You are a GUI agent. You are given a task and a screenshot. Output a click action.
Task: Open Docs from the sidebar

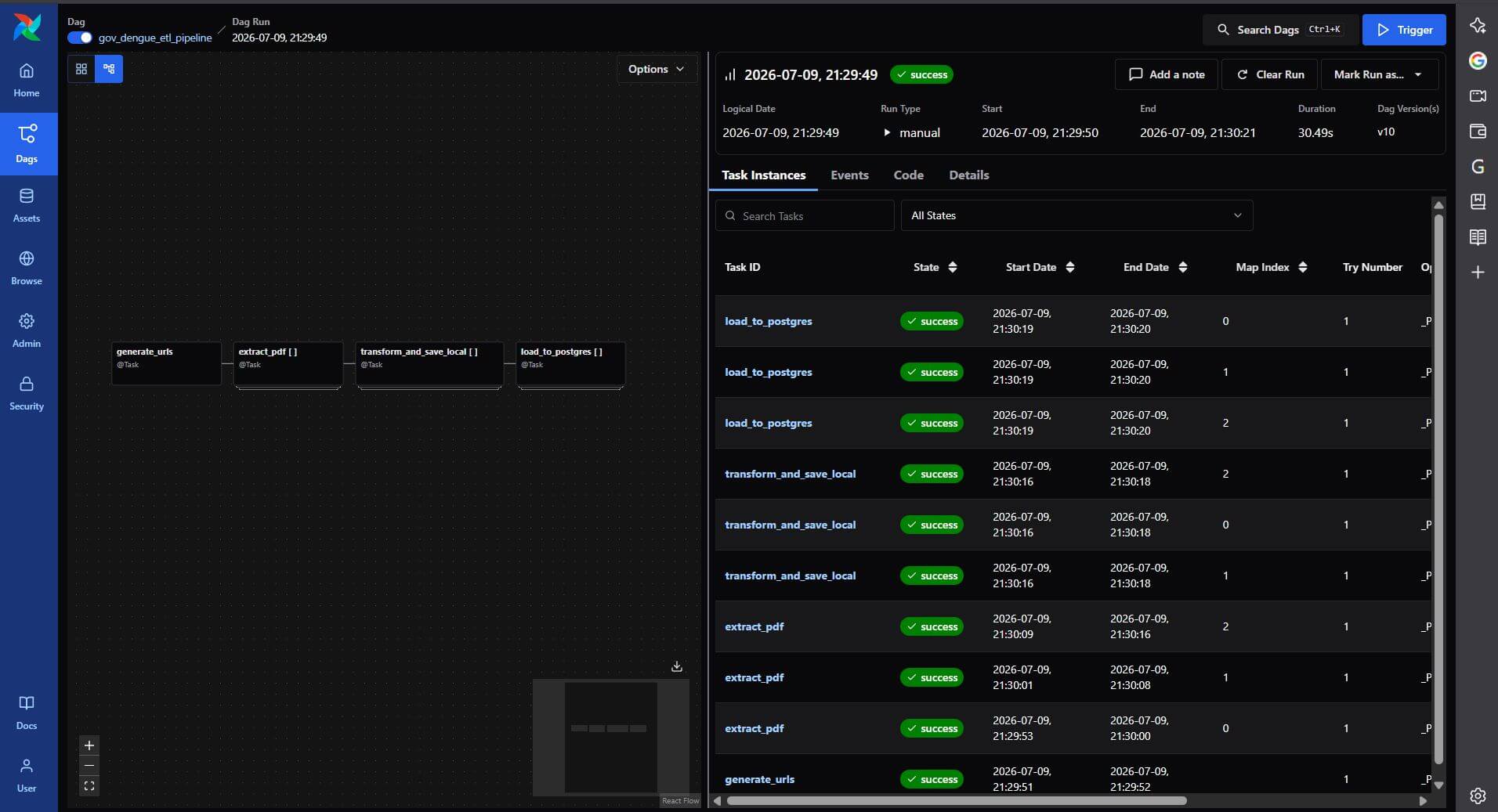27,713
